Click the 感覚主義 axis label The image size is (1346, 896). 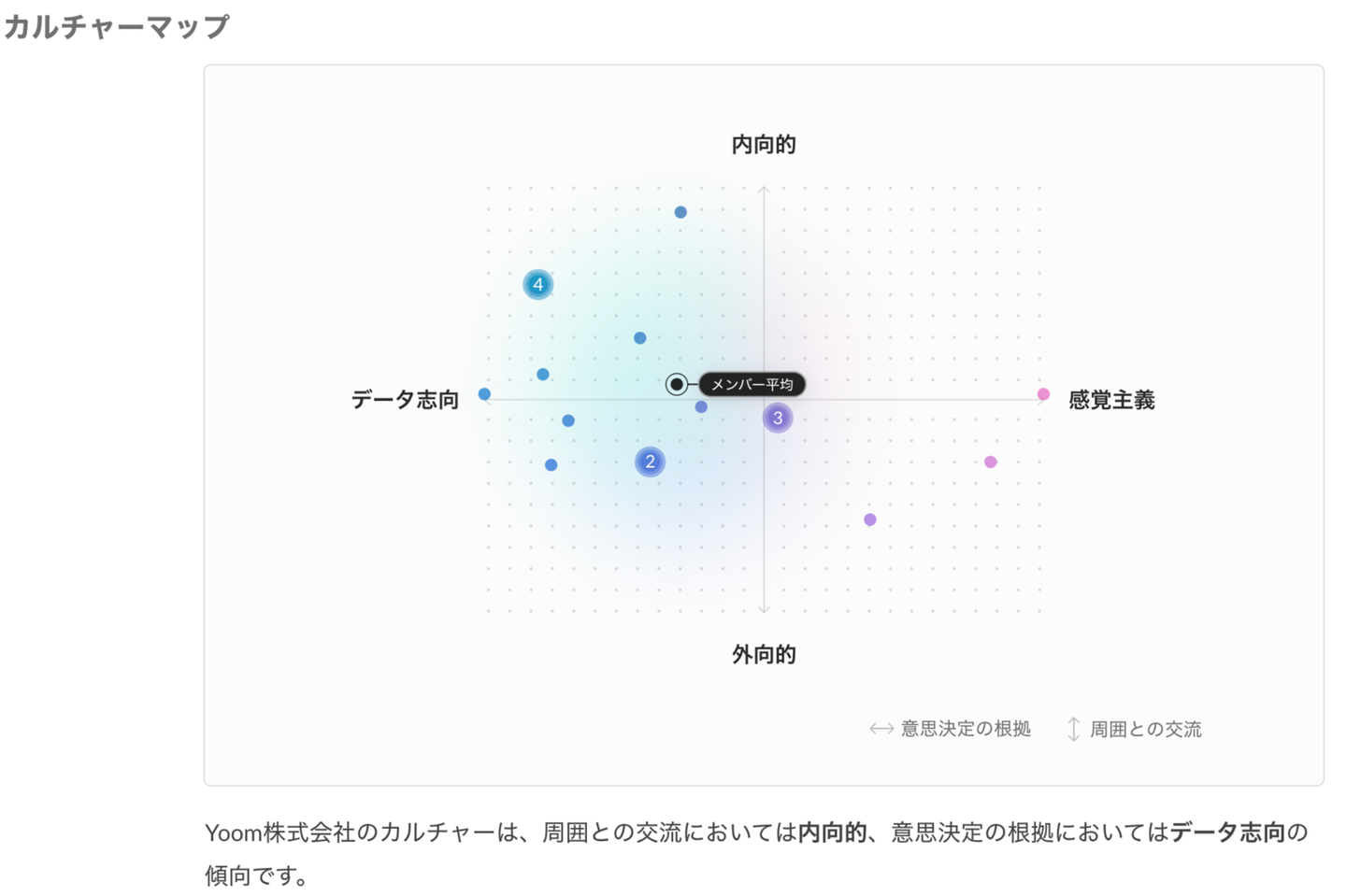[x=1111, y=400]
